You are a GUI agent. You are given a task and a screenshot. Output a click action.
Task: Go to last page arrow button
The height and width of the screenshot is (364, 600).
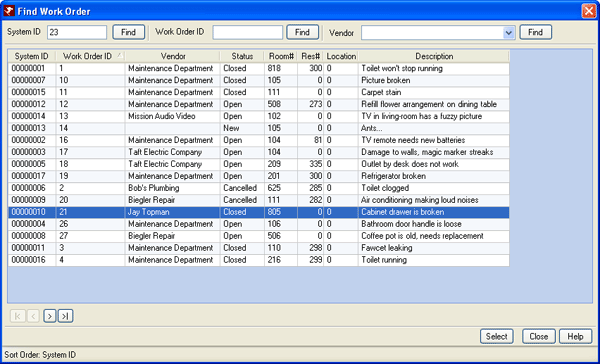coord(65,316)
